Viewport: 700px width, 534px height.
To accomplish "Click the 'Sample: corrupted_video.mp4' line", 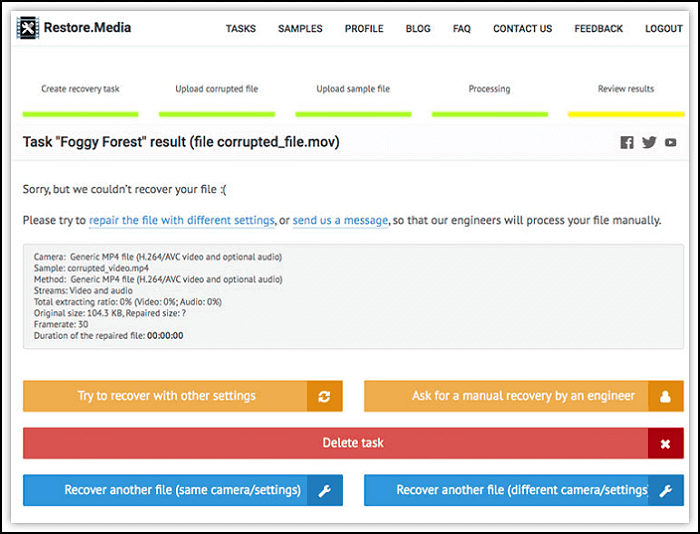I will pos(91,268).
